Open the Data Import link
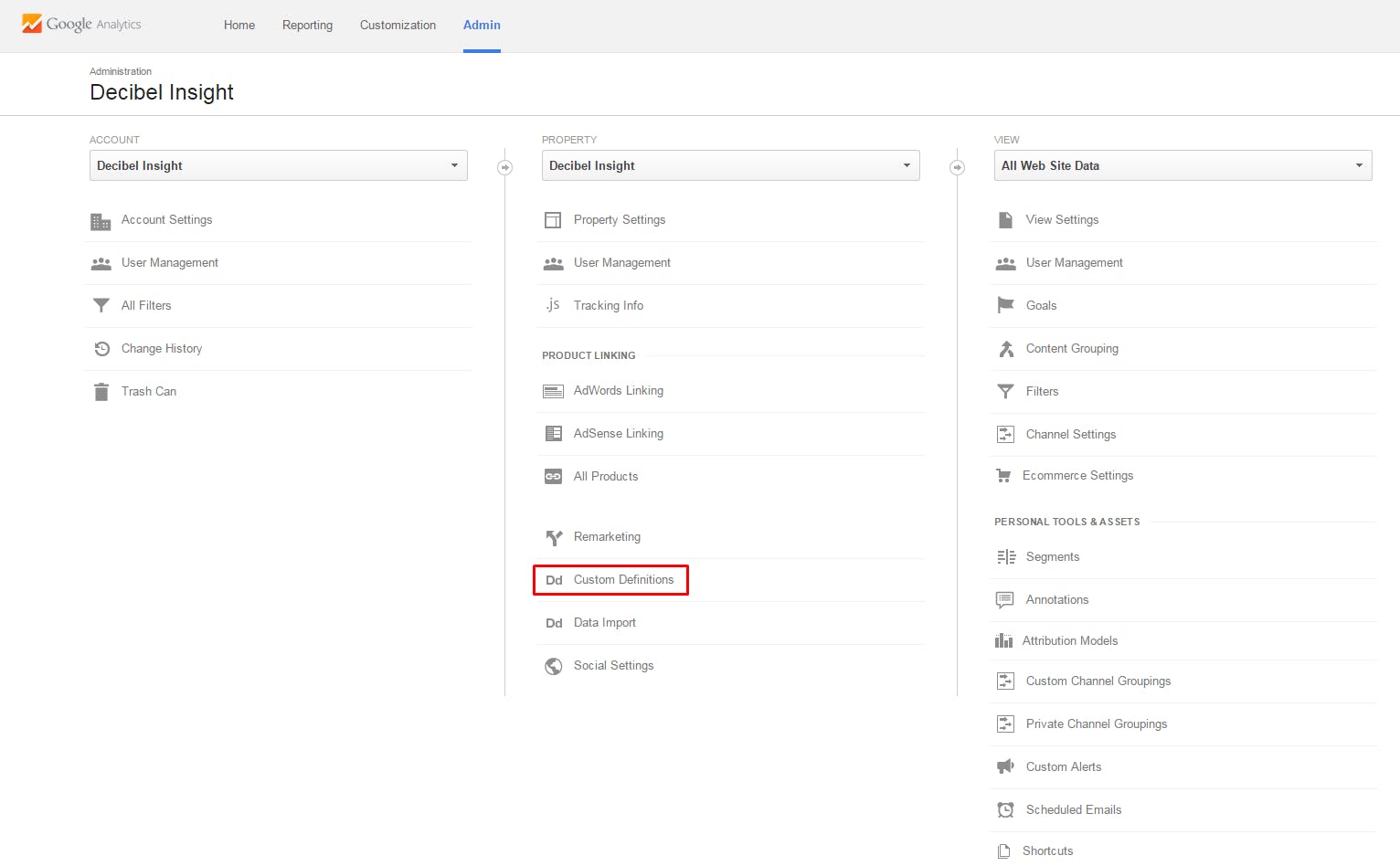Screen dimensions: 1400x866 point(605,623)
